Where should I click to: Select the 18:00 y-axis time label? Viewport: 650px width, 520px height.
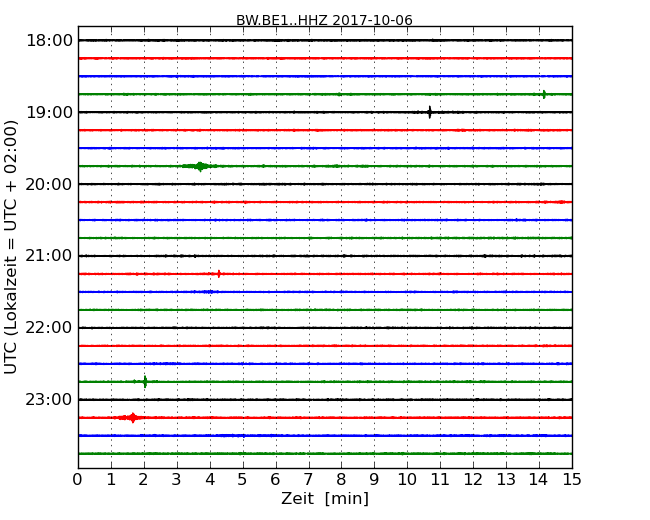click(49, 41)
